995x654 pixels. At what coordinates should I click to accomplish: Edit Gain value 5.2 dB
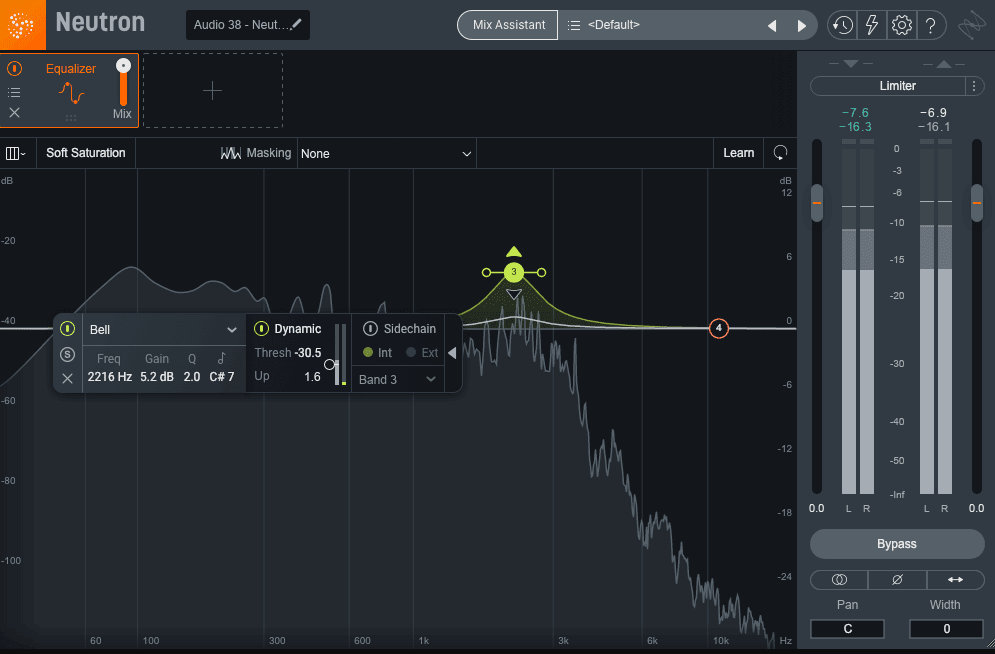(x=157, y=377)
